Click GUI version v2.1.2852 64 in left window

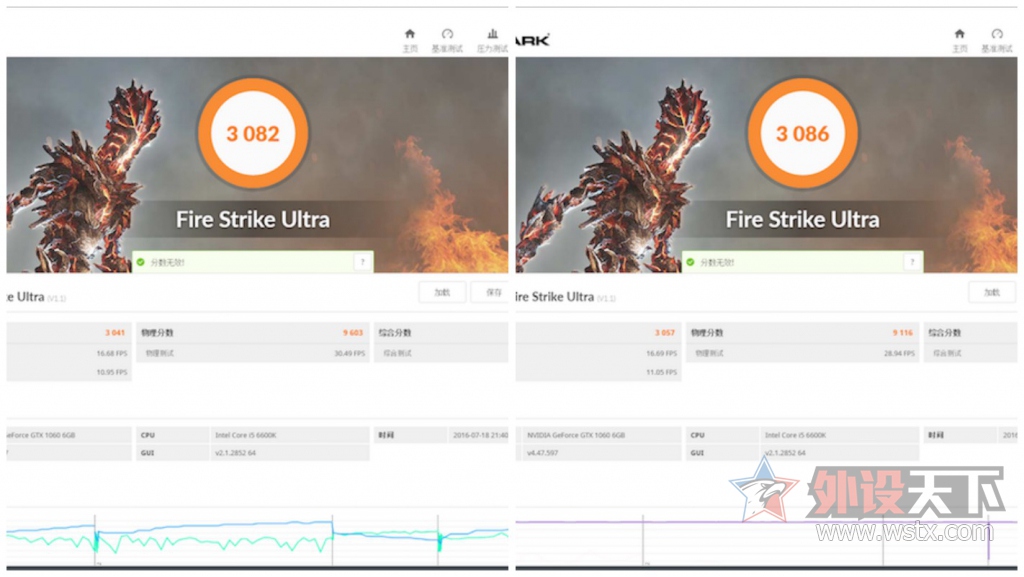(235, 452)
